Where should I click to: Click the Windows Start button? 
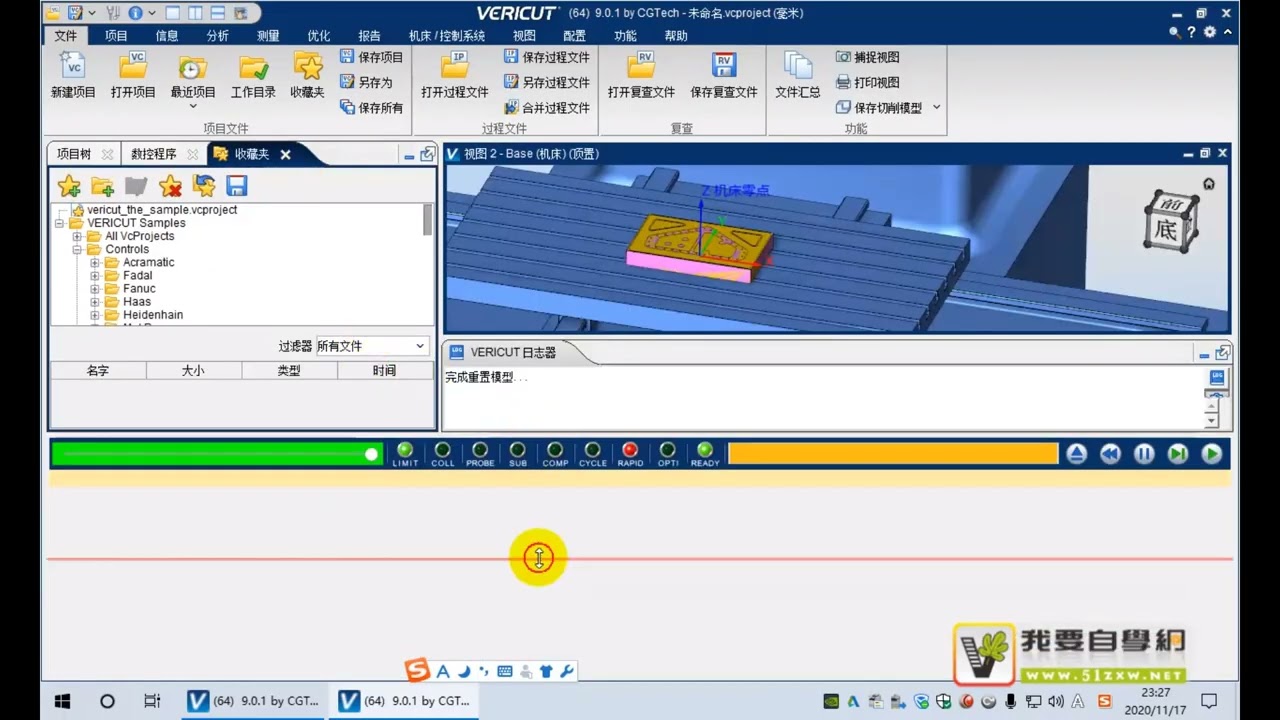[x=62, y=701]
